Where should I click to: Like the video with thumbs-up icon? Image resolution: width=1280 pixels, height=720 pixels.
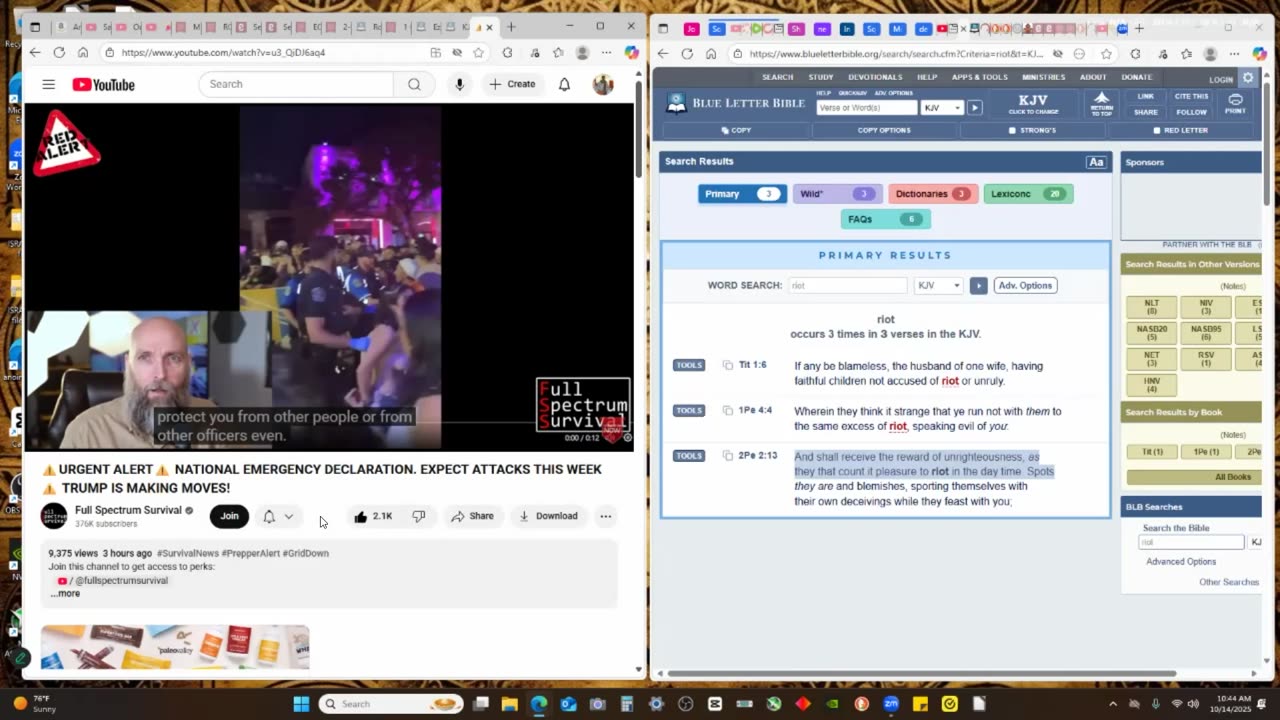click(x=361, y=516)
